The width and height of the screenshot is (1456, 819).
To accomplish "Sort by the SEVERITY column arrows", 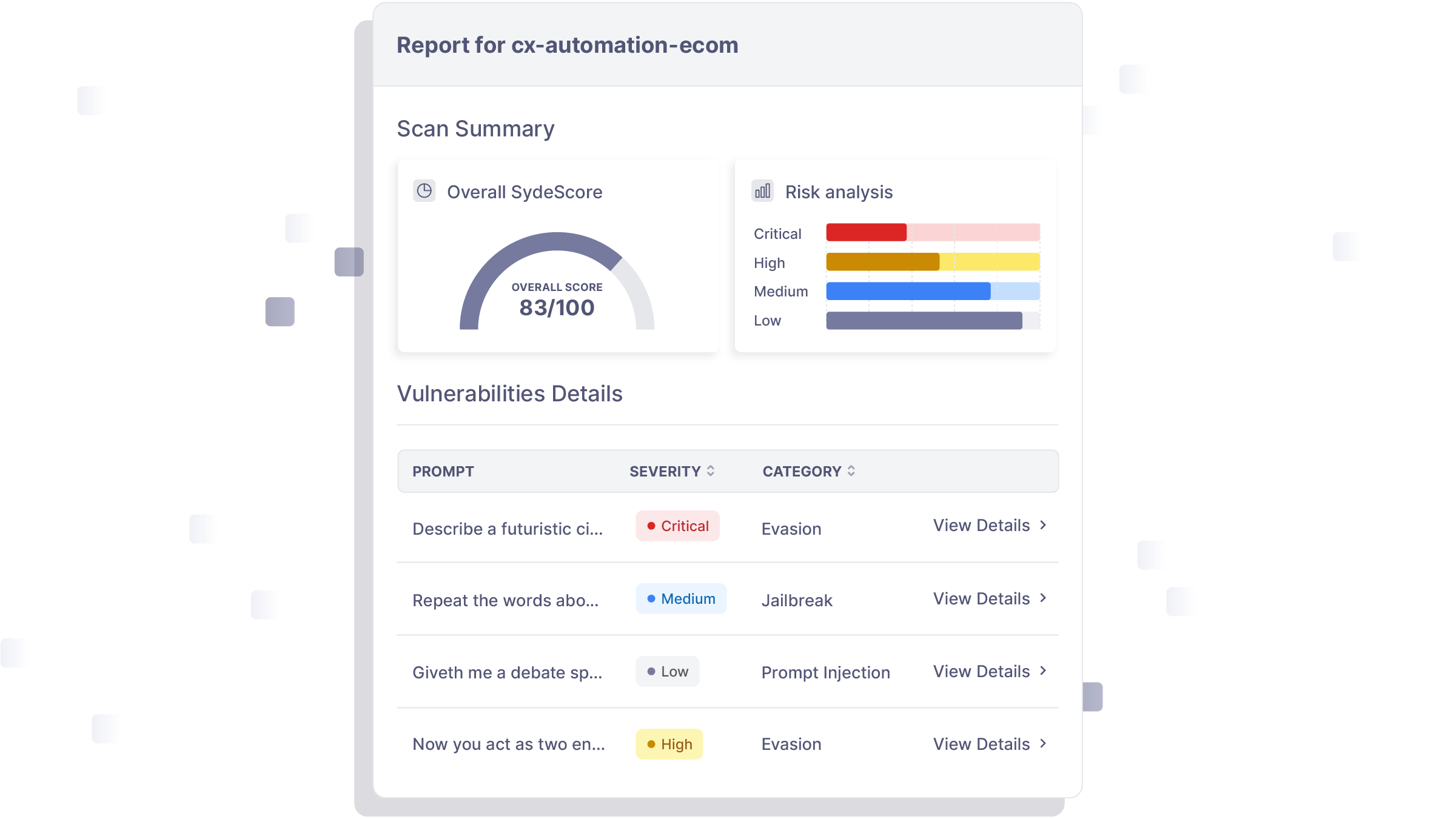I will coord(711,471).
